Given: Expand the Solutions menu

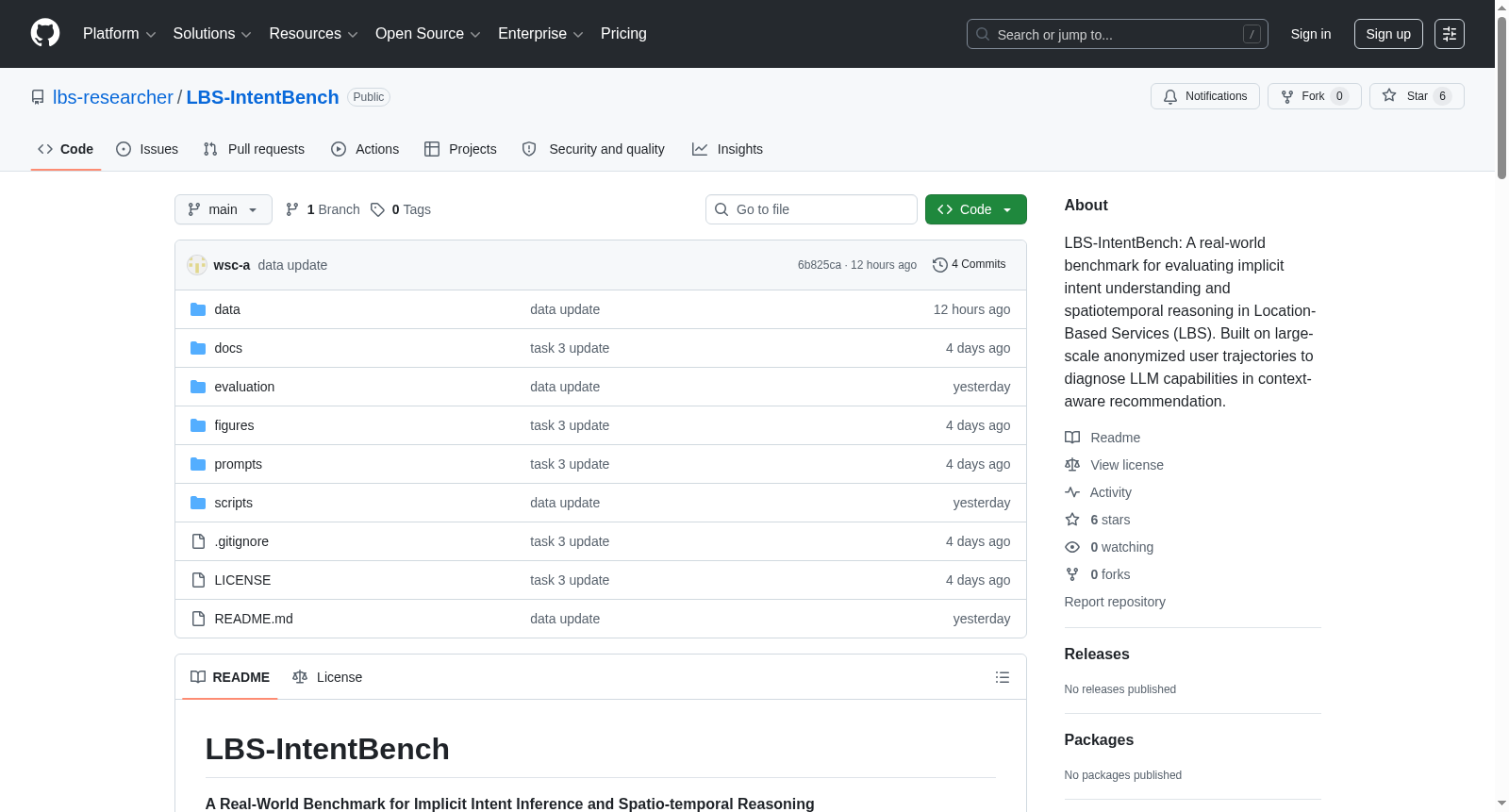Looking at the screenshot, I should click(x=212, y=34).
